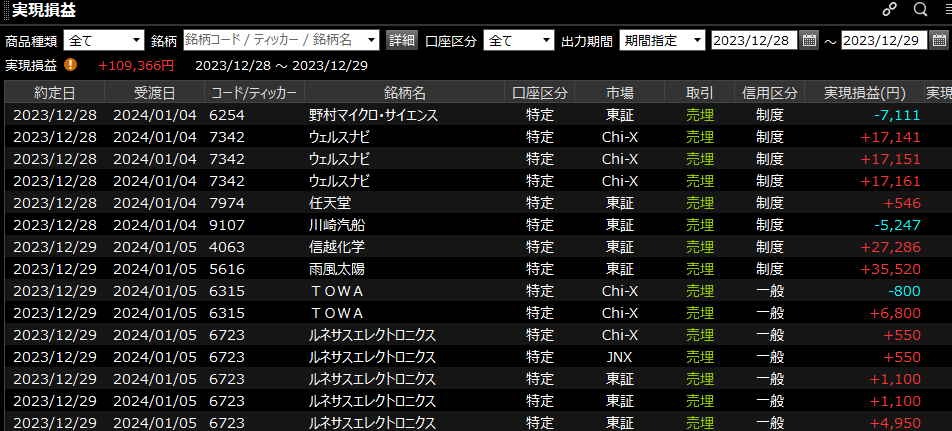Open the 銘柄 code/ticker combo box

pyautogui.click(x=281, y=41)
